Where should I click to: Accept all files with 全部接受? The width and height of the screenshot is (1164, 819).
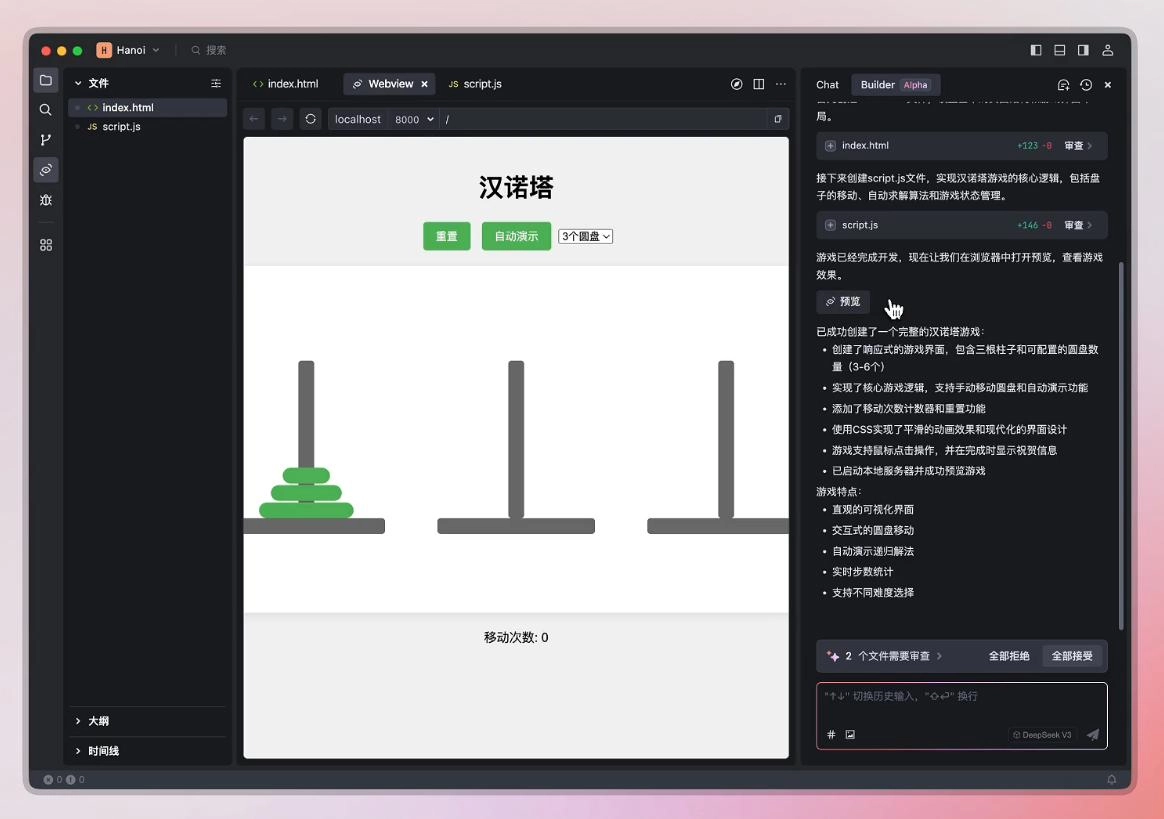click(1071, 656)
